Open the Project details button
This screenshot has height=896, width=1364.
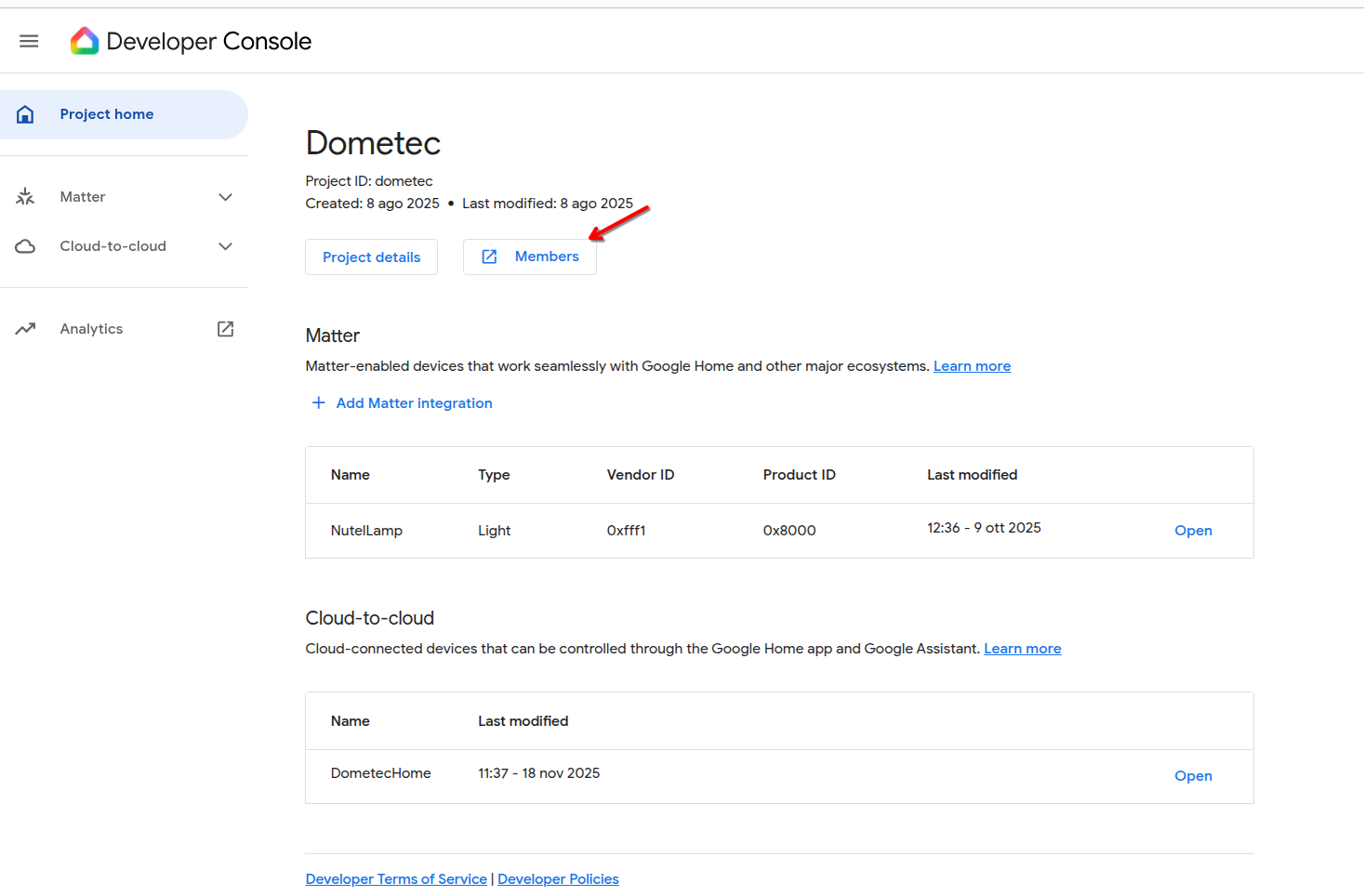pos(371,257)
